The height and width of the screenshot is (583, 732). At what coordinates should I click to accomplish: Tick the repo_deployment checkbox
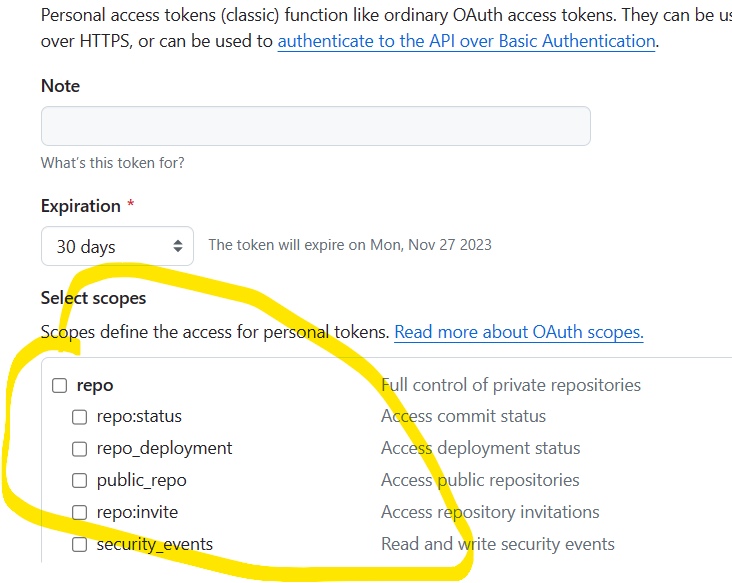pyautogui.click(x=80, y=449)
